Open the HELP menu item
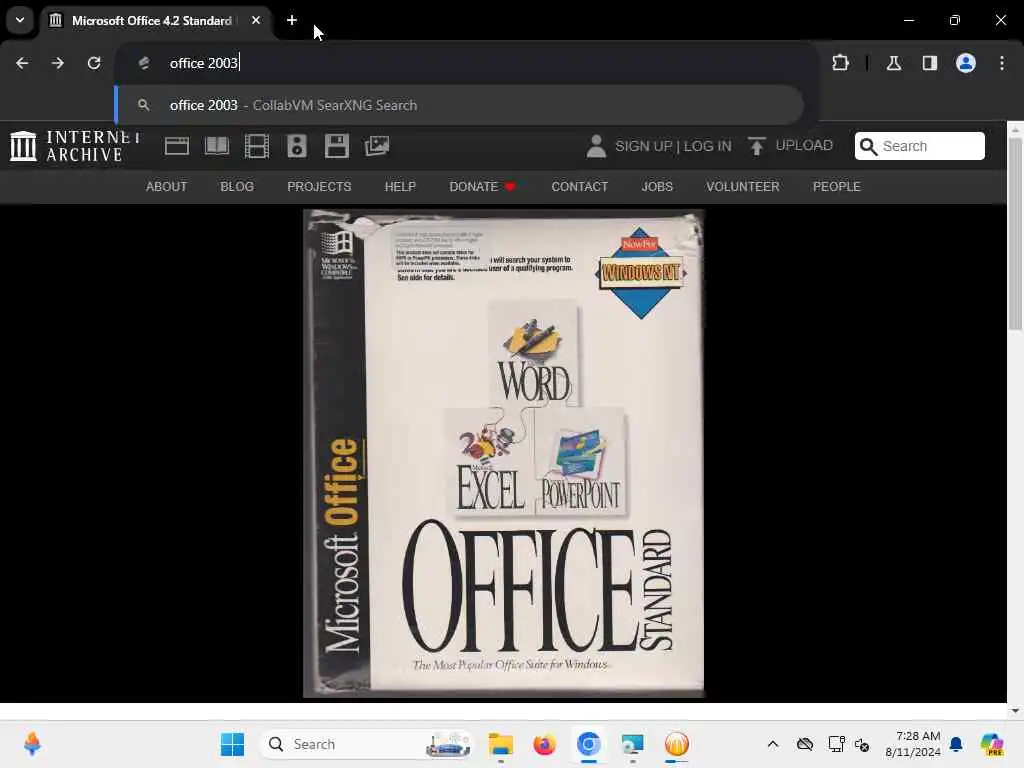The width and height of the screenshot is (1024, 768). point(400,187)
